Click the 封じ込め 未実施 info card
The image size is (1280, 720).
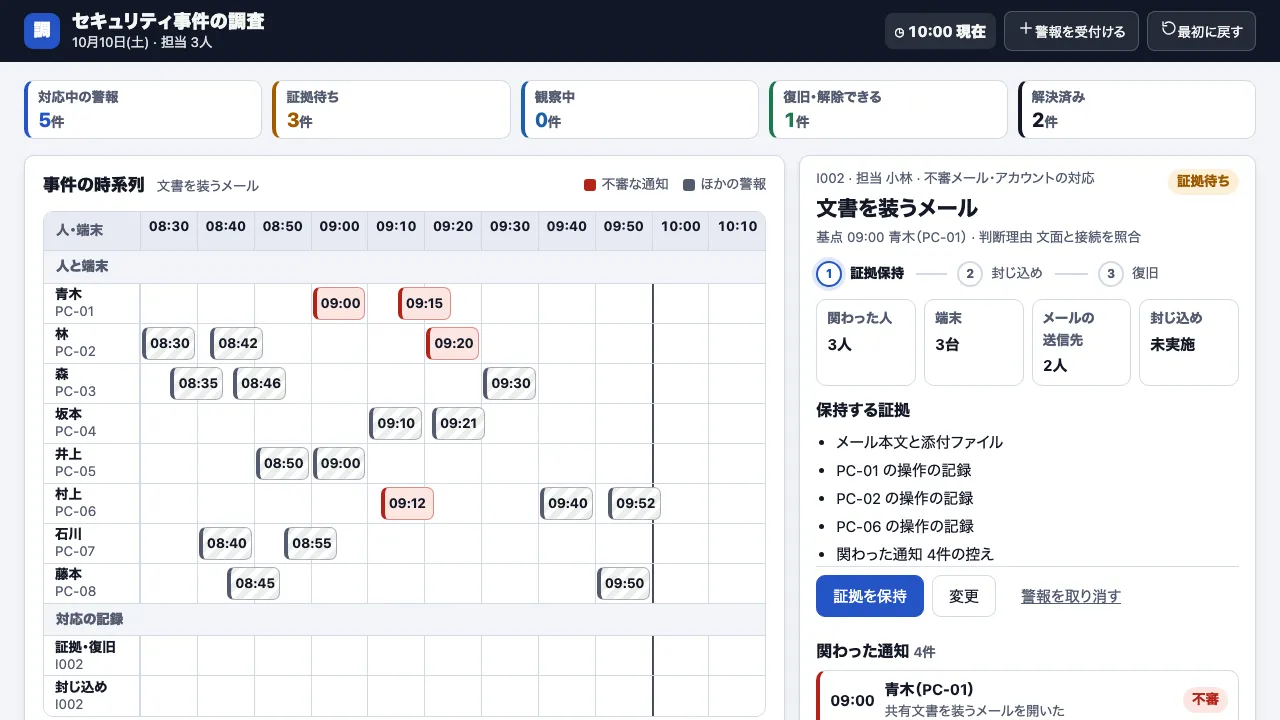[x=1189, y=342]
